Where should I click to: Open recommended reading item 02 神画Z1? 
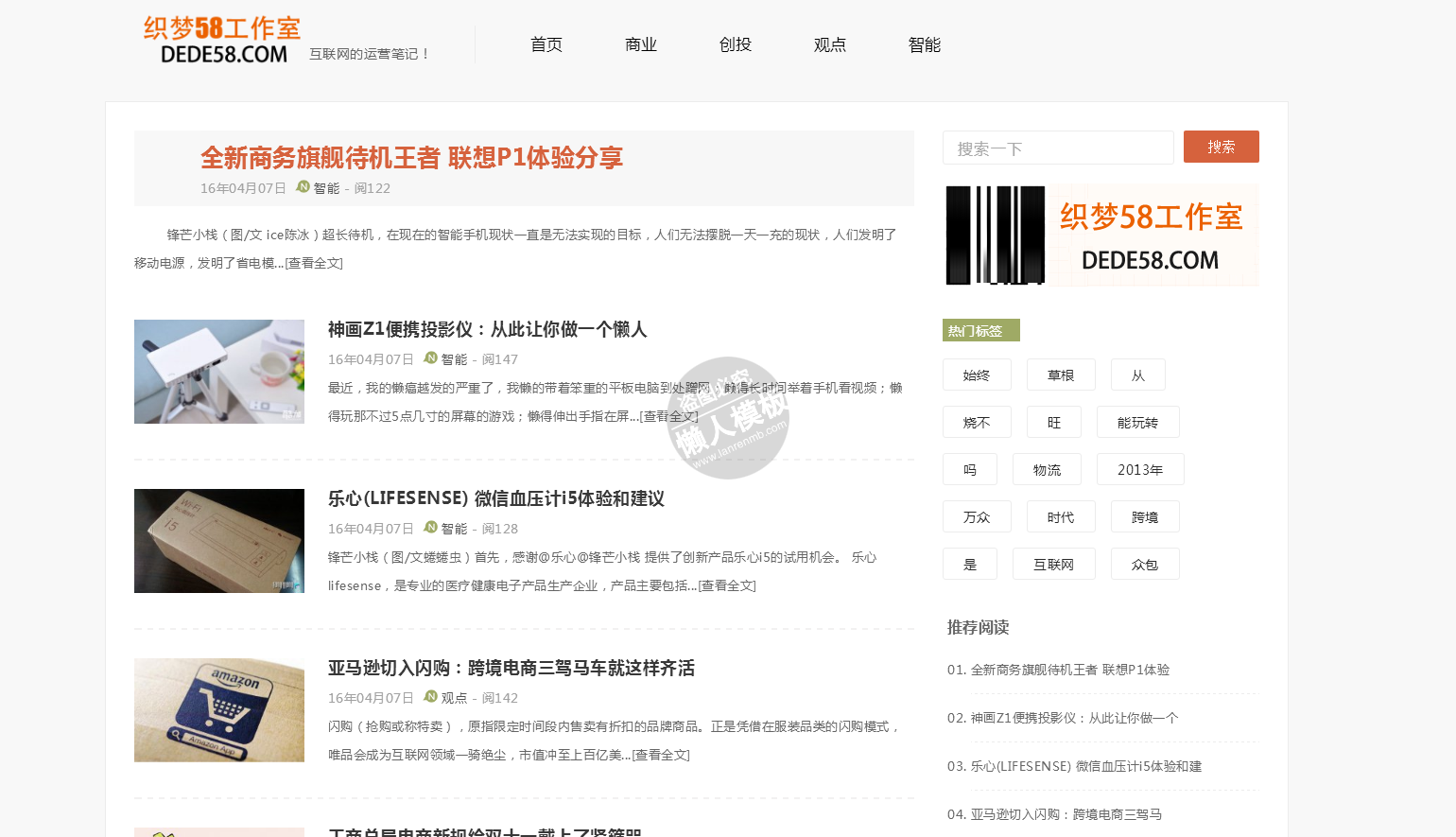[x=1074, y=718]
